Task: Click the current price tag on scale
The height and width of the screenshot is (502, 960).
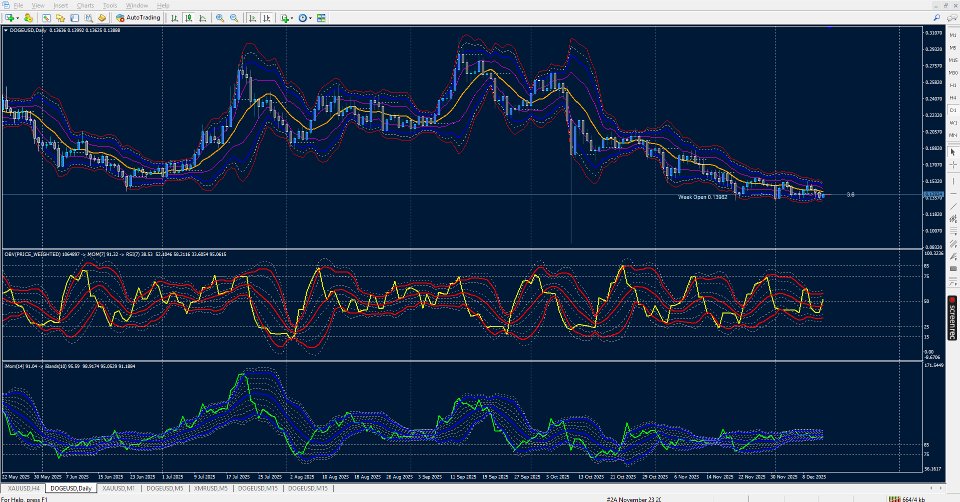Action: (x=933, y=195)
